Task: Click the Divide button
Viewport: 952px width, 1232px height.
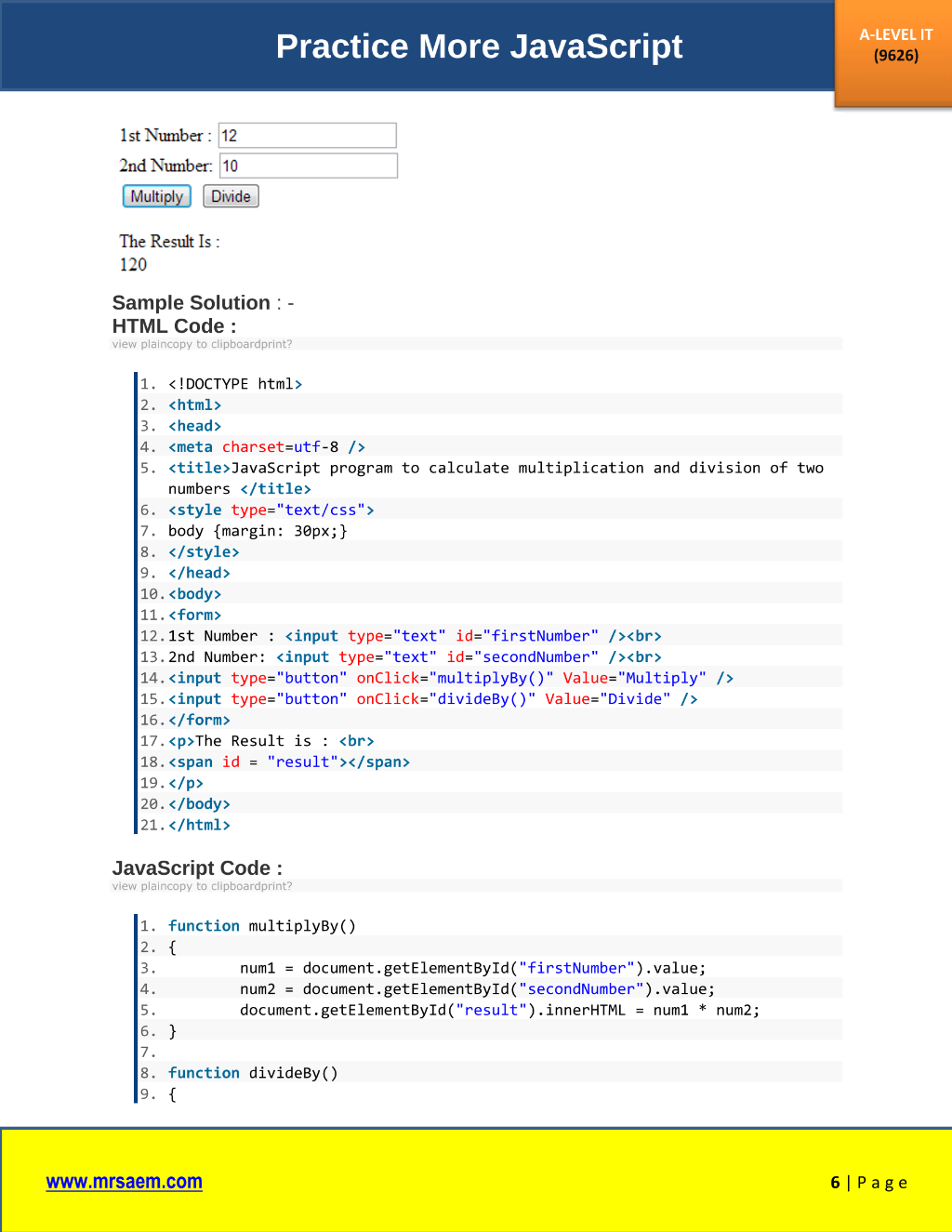Action: (231, 196)
